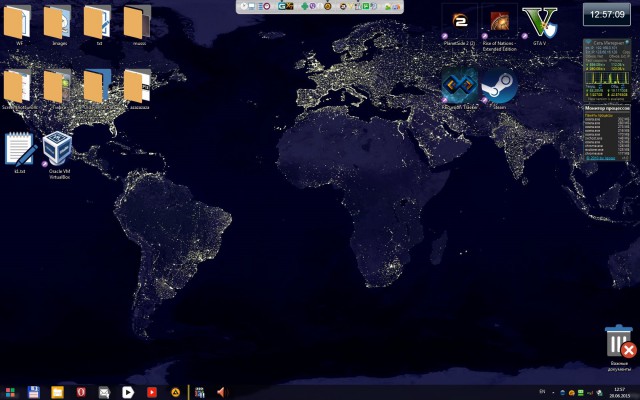
Task: Open the EN language indicator in tray
Action: (x=542, y=391)
